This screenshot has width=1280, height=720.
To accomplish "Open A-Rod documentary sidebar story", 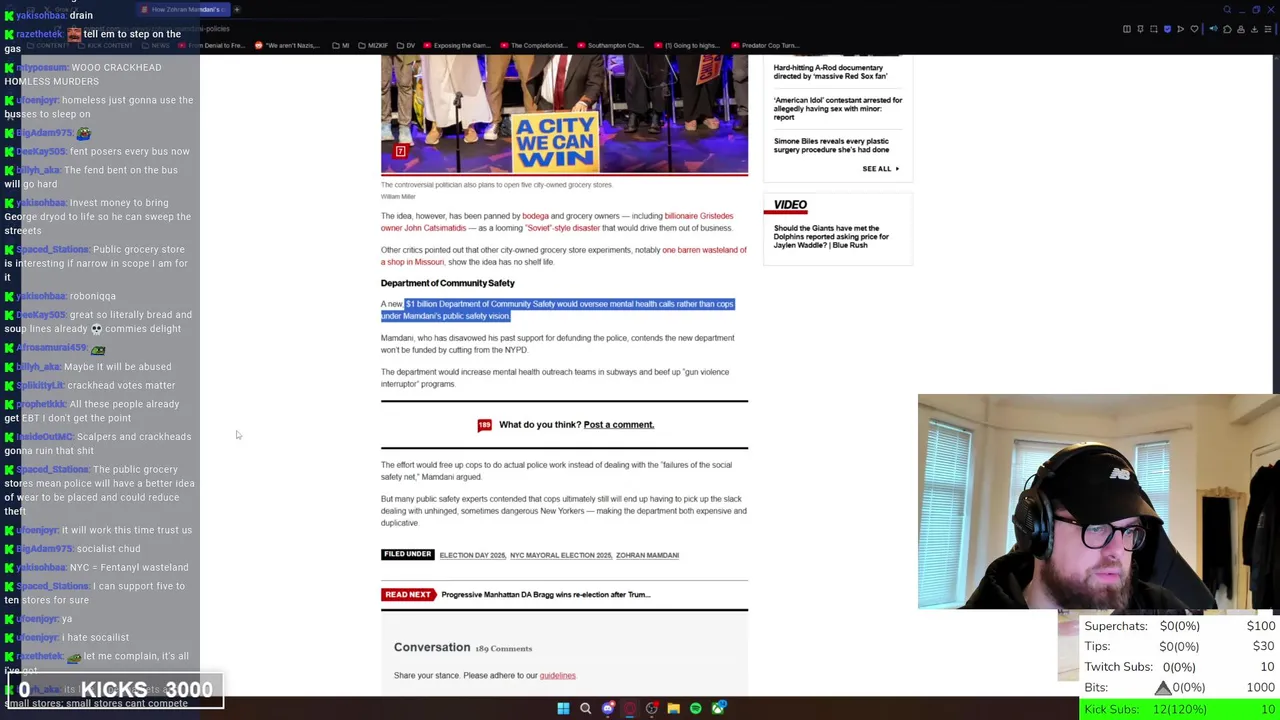I will [x=830, y=72].
